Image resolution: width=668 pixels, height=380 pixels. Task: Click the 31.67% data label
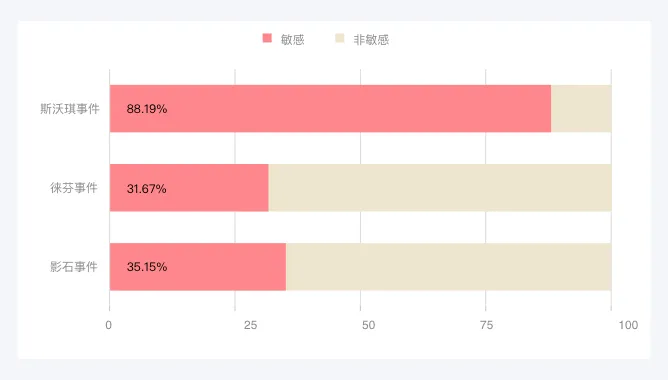147,188
